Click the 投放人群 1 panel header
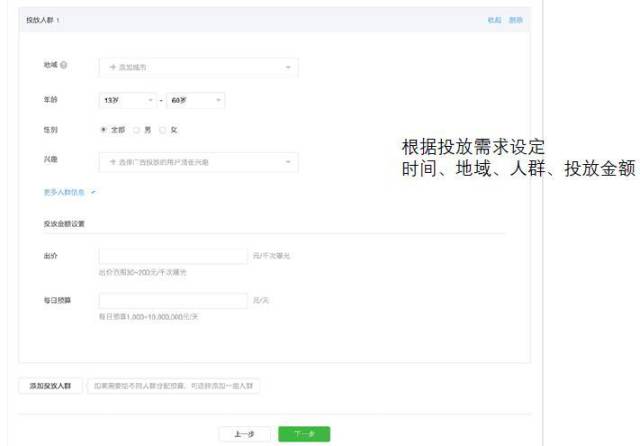Screen dimensions: 640x446 [44, 20]
